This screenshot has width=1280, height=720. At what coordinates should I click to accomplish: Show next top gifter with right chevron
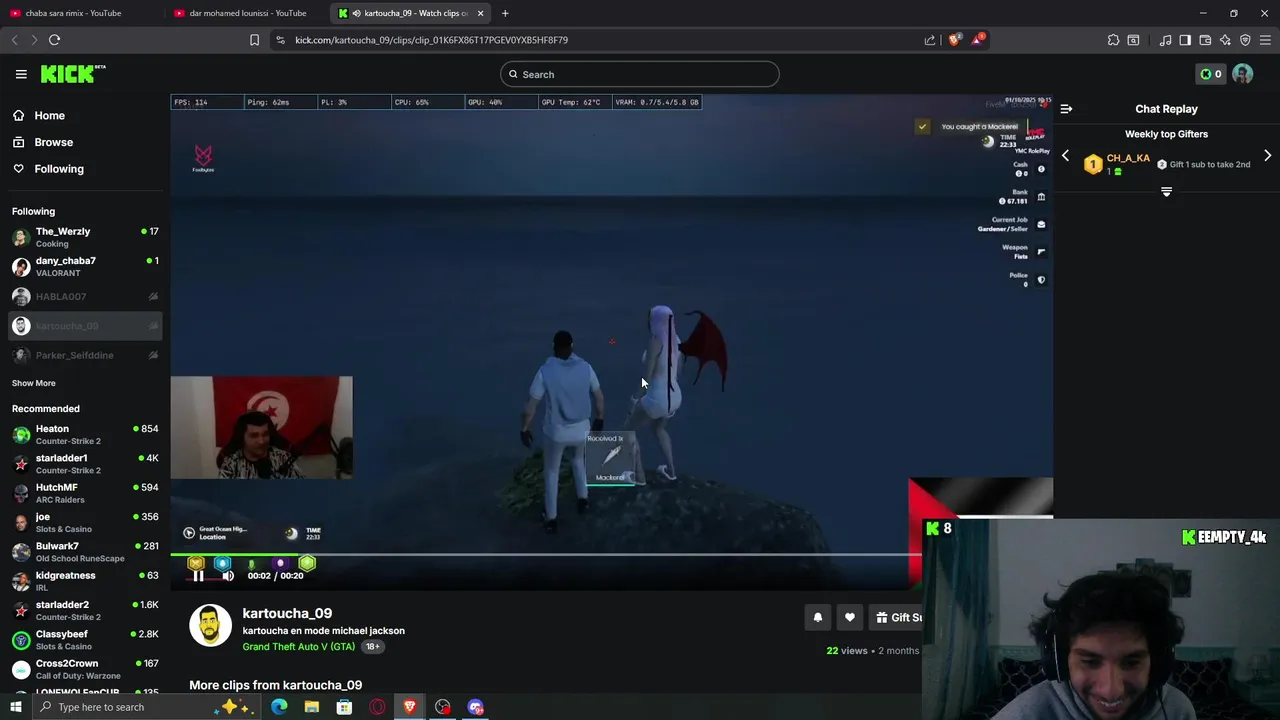(1268, 156)
